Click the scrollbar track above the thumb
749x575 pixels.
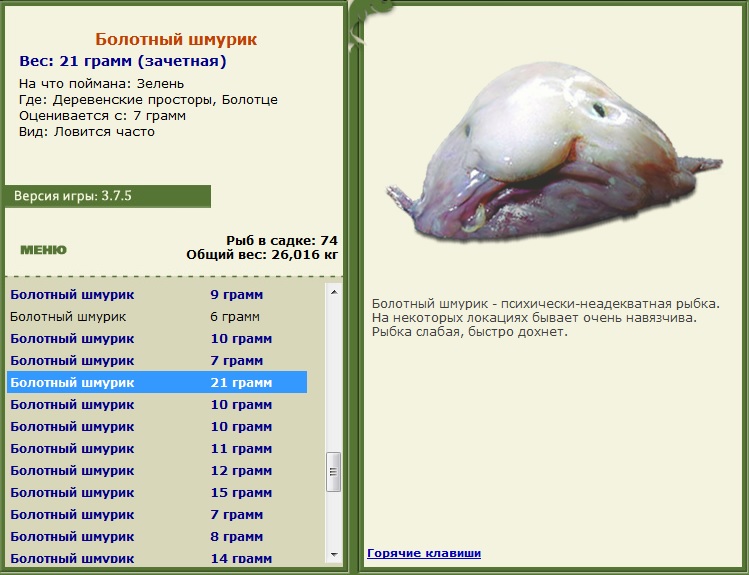point(334,376)
